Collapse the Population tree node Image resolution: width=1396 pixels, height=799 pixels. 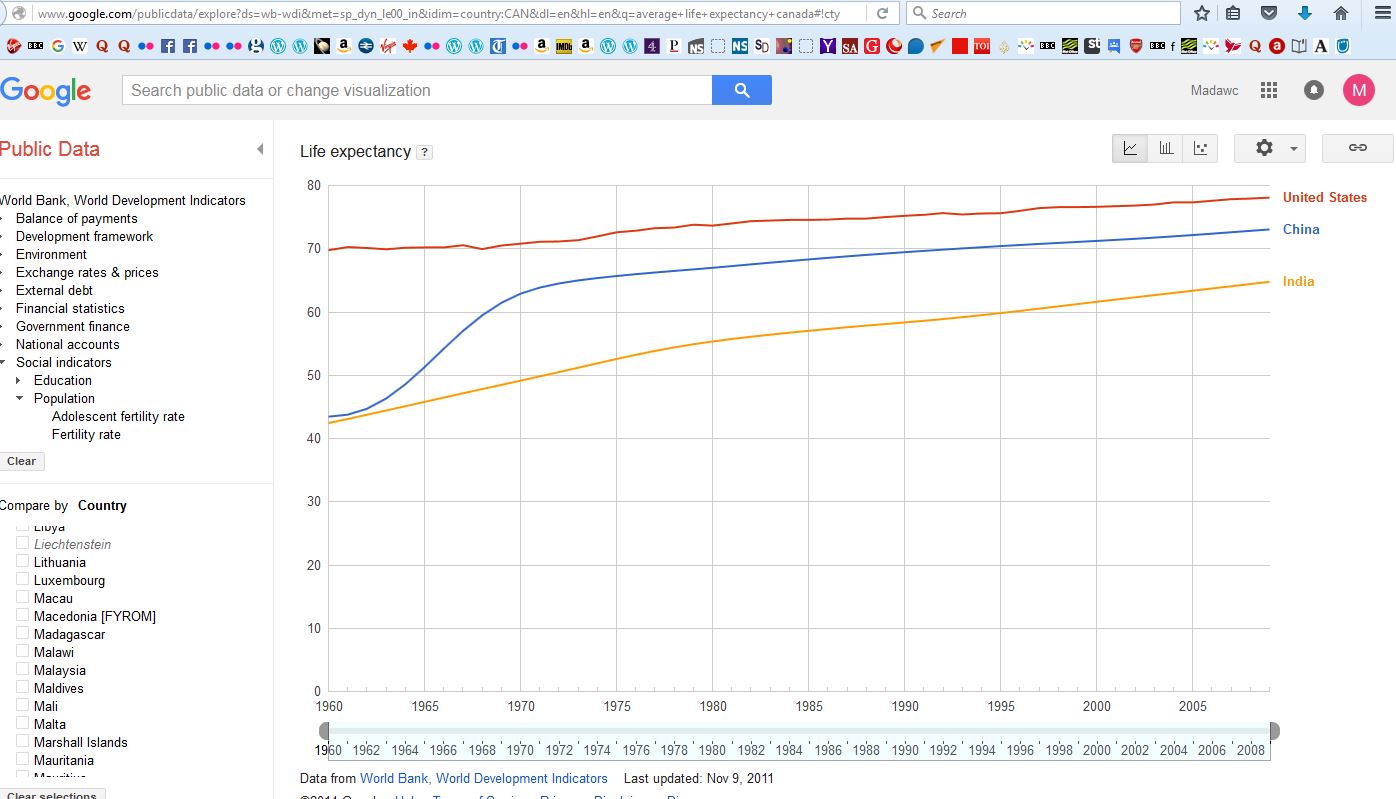point(19,399)
